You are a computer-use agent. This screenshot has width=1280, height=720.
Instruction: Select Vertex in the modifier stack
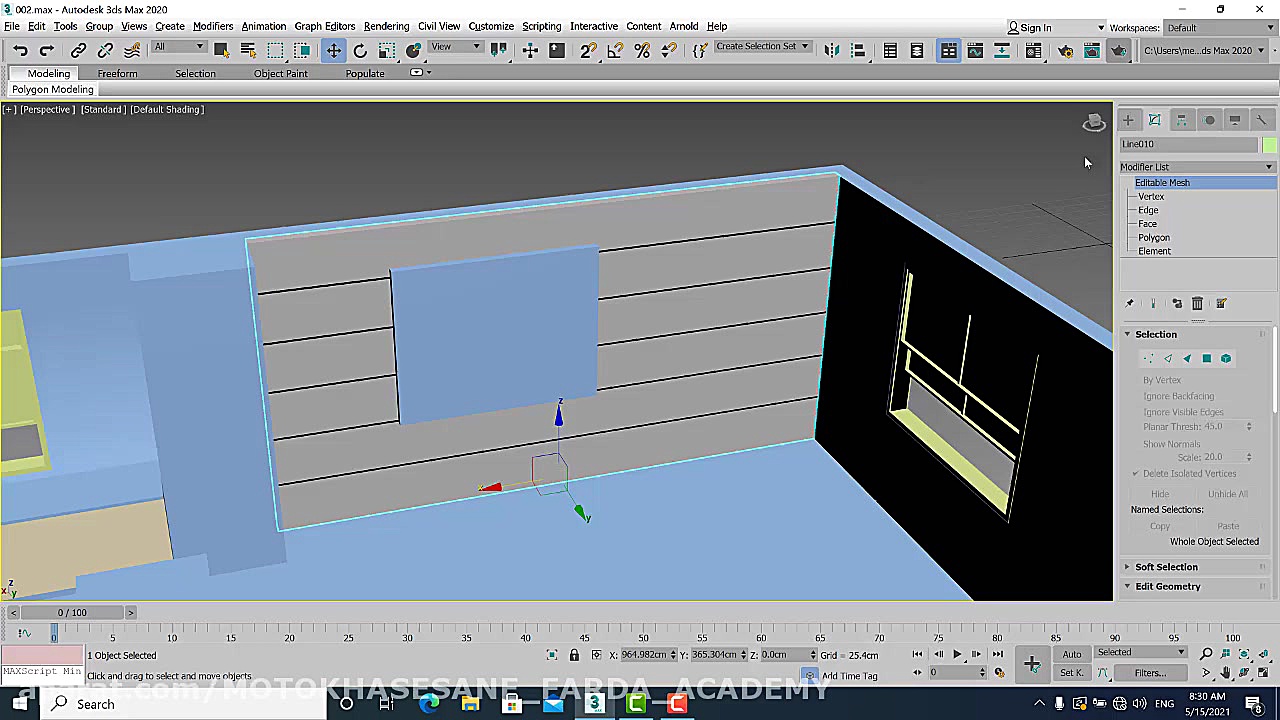point(1151,197)
